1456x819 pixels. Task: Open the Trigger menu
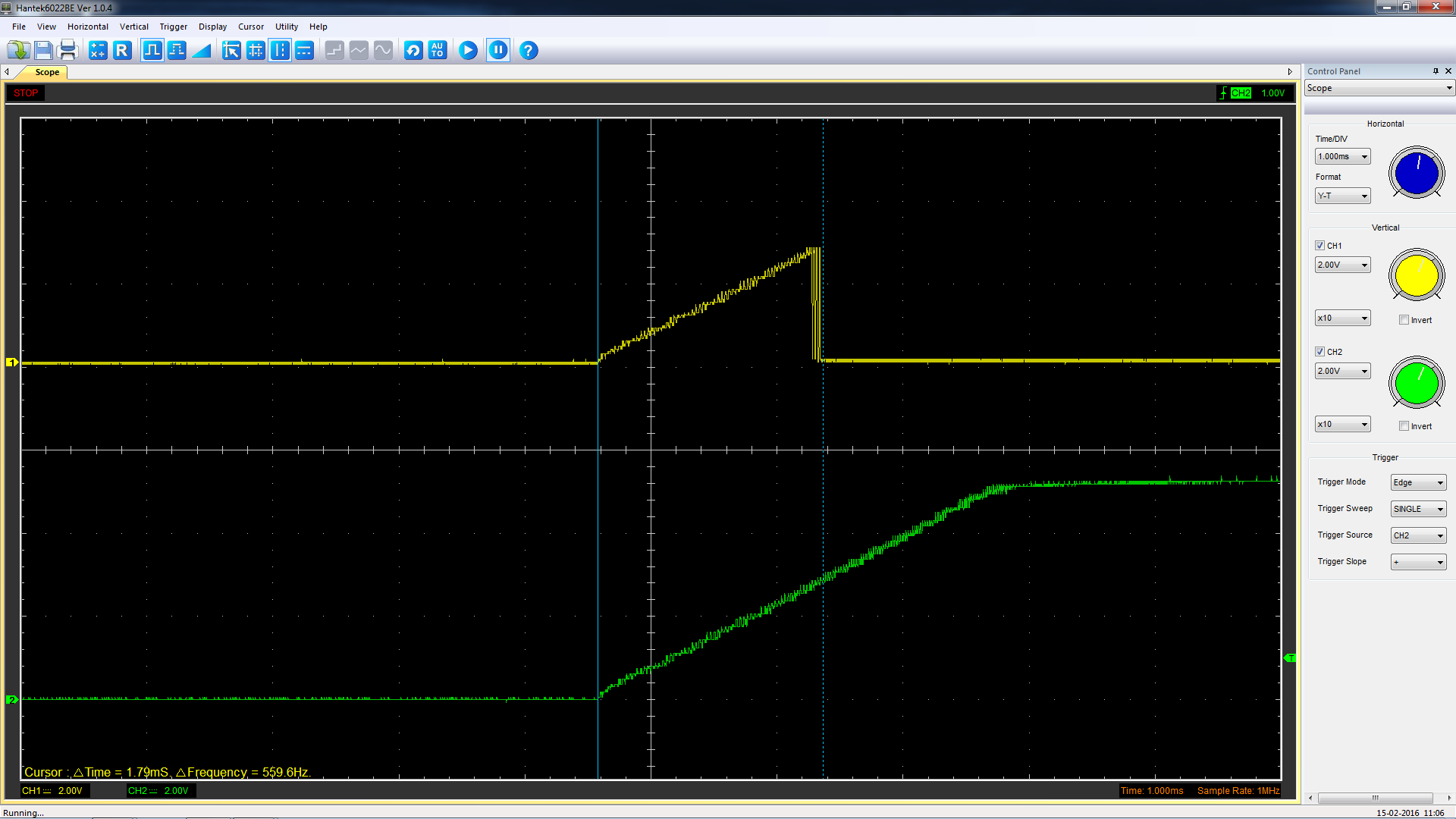173,26
